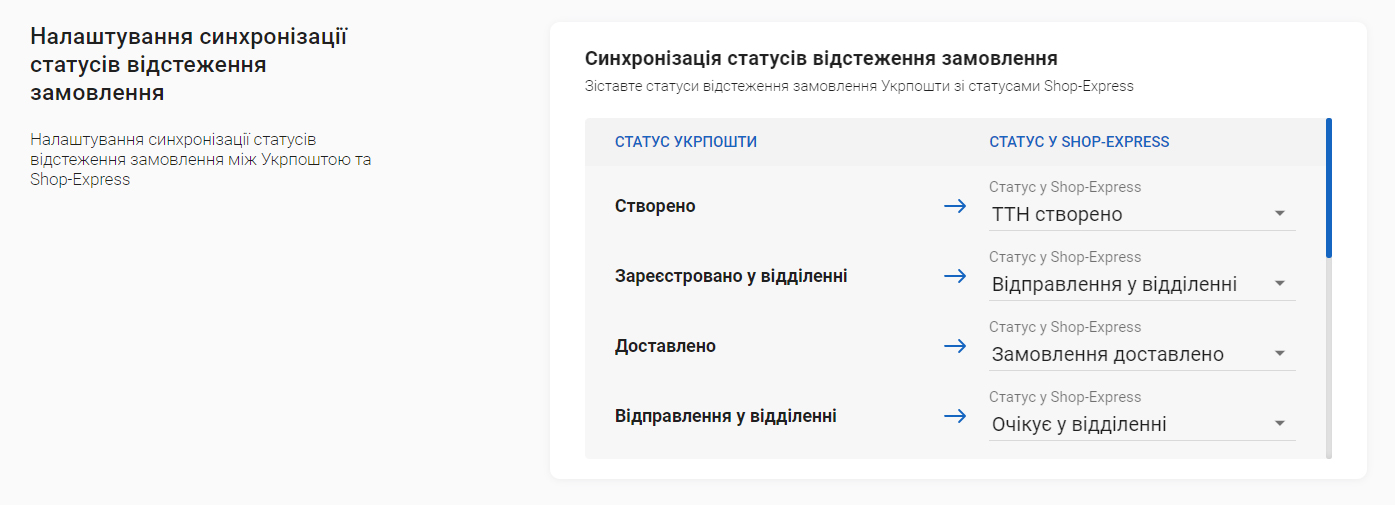
Task: Click the caret arrow of Очікує у відділенні select
Action: tap(1279, 424)
